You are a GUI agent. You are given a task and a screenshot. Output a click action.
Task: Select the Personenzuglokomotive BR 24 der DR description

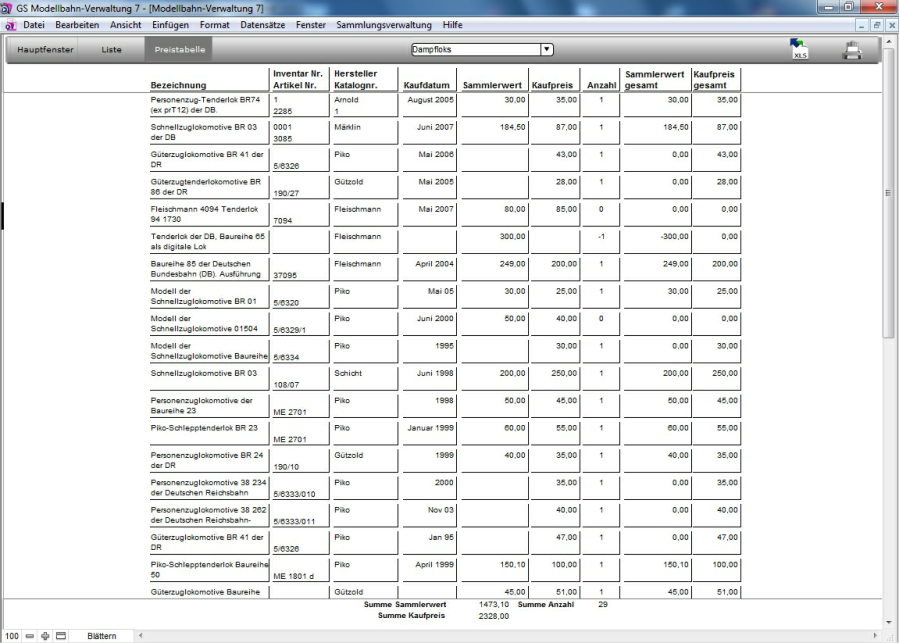pos(207,460)
